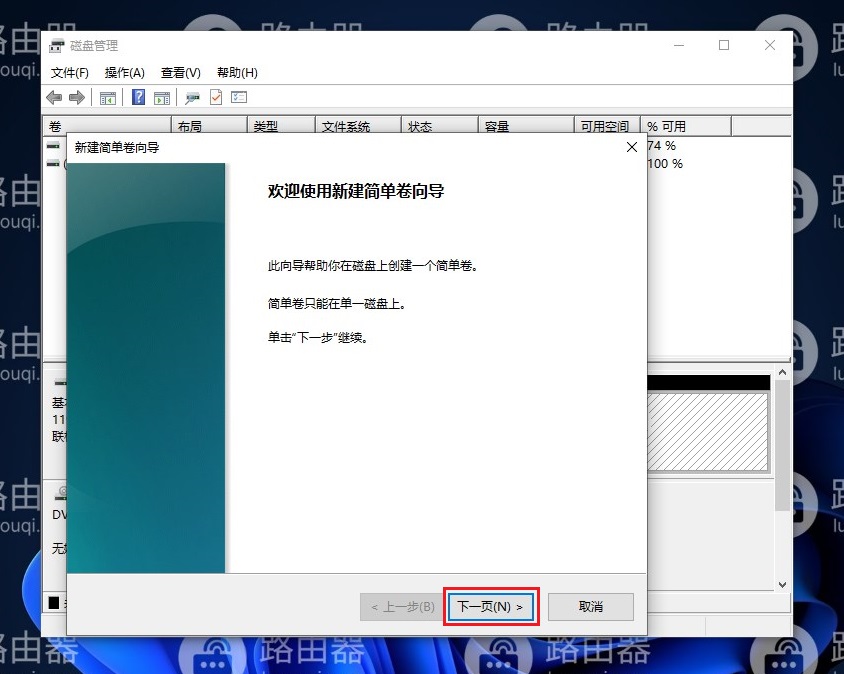Viewport: 844px width, 674px height.
Task: Click the vertical scrollbar thumb in disk pane
Action: (783, 445)
